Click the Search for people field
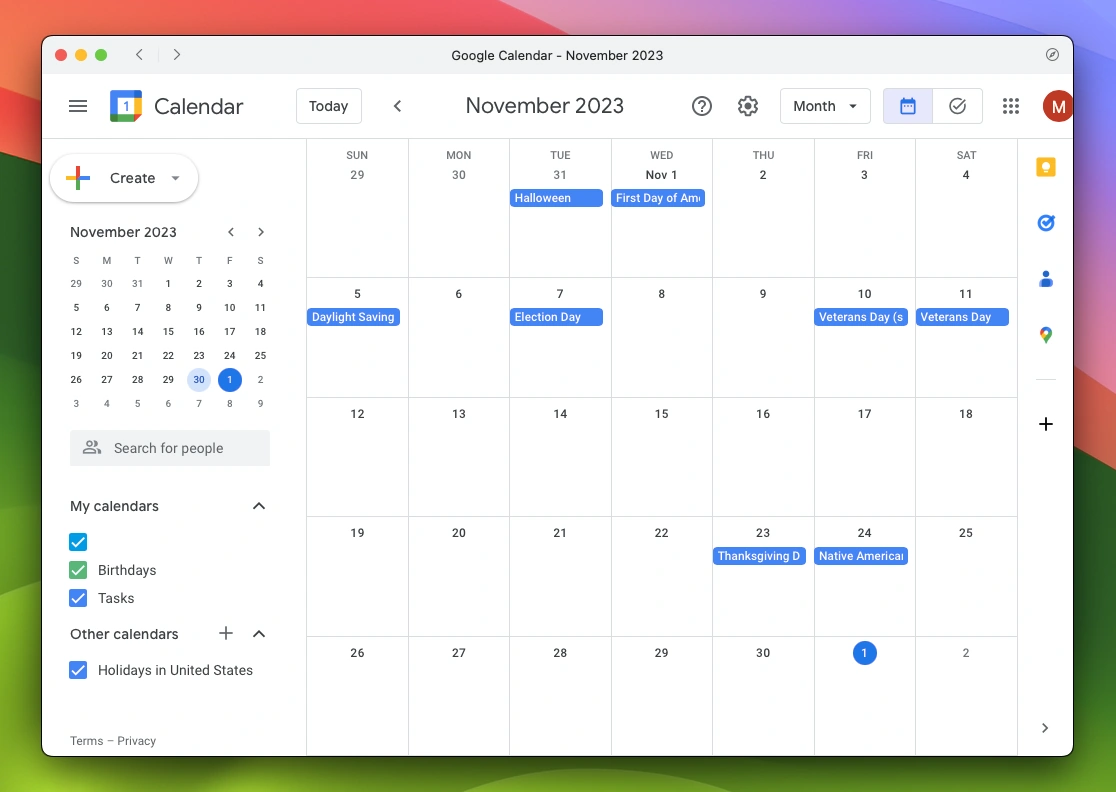Image resolution: width=1116 pixels, height=792 pixels. [170, 448]
